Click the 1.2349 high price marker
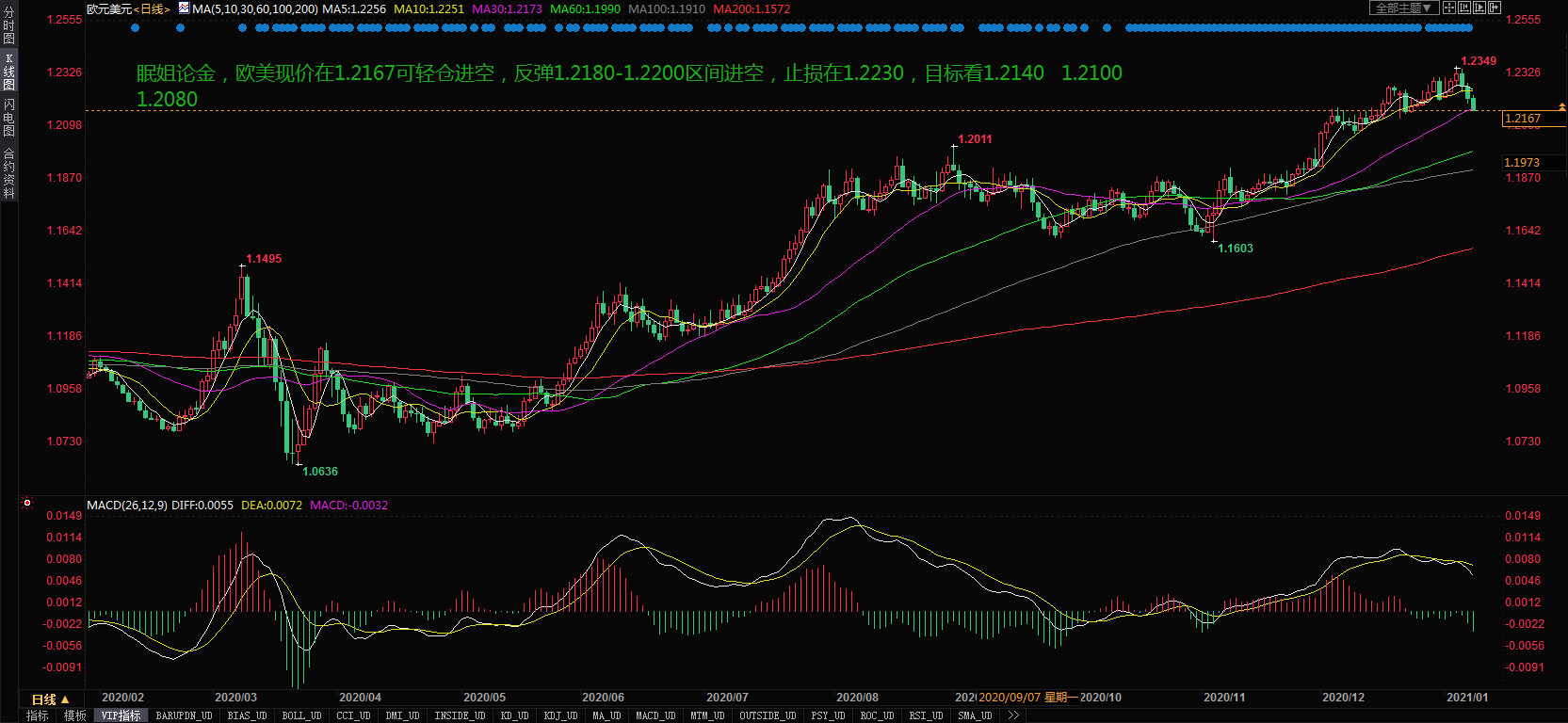 (x=1479, y=61)
